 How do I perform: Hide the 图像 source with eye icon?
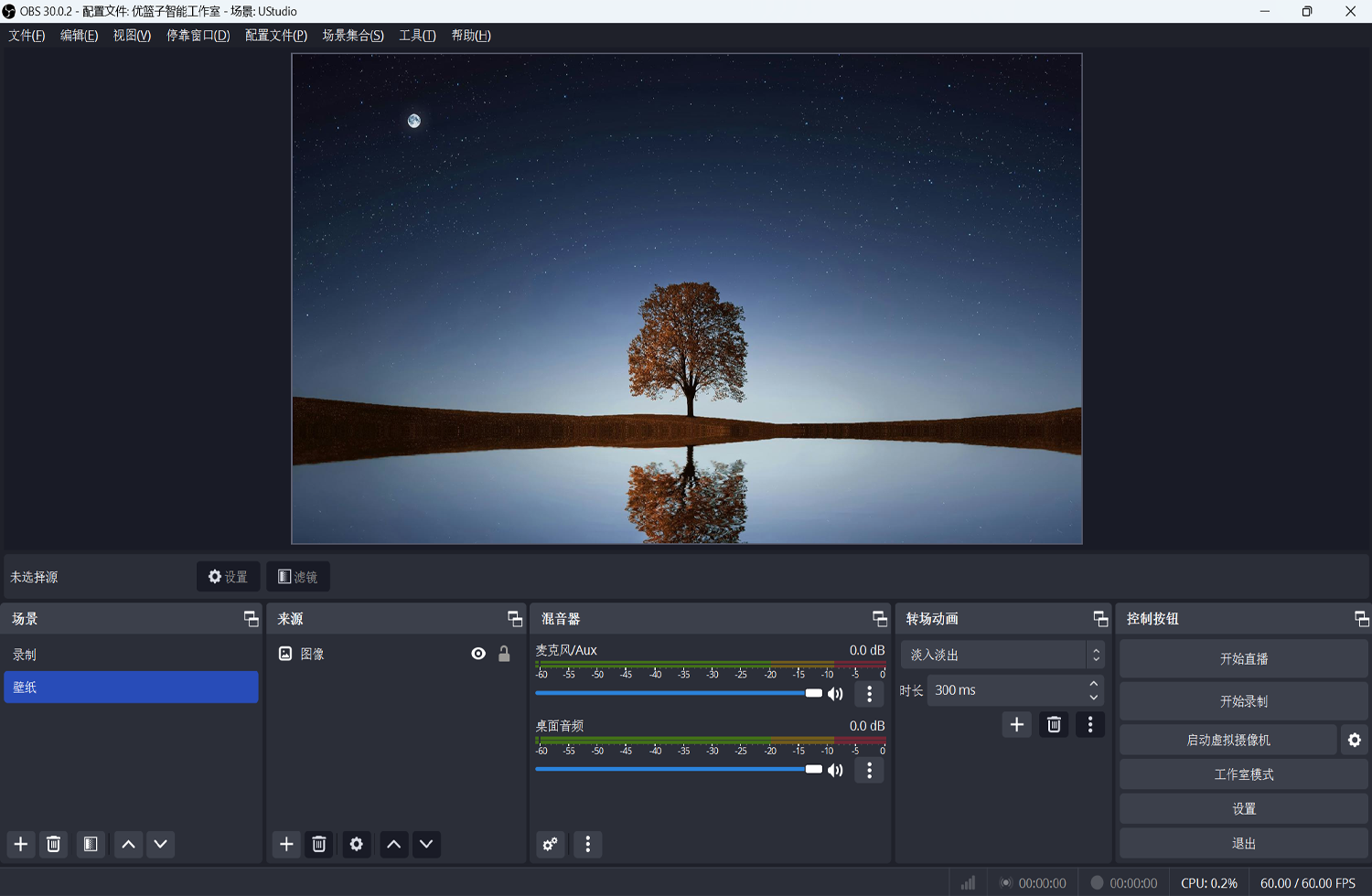pos(478,654)
